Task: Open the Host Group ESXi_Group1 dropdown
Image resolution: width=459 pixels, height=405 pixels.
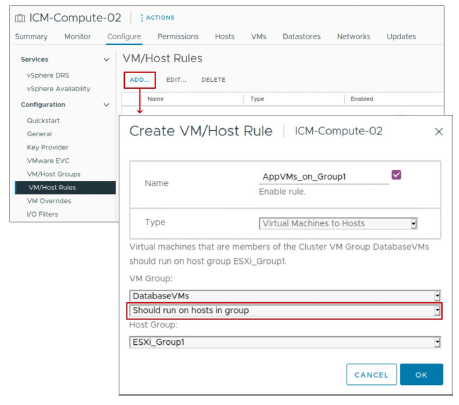Action: click(x=285, y=342)
